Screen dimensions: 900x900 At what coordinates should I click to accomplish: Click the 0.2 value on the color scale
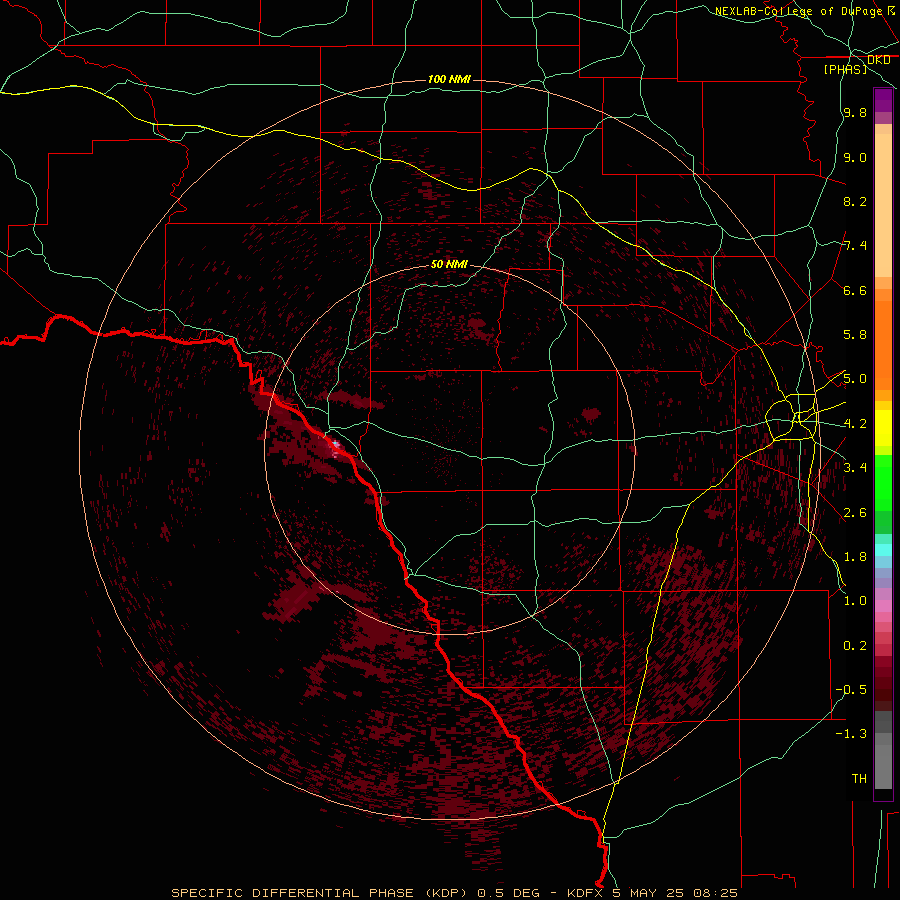click(x=855, y=645)
